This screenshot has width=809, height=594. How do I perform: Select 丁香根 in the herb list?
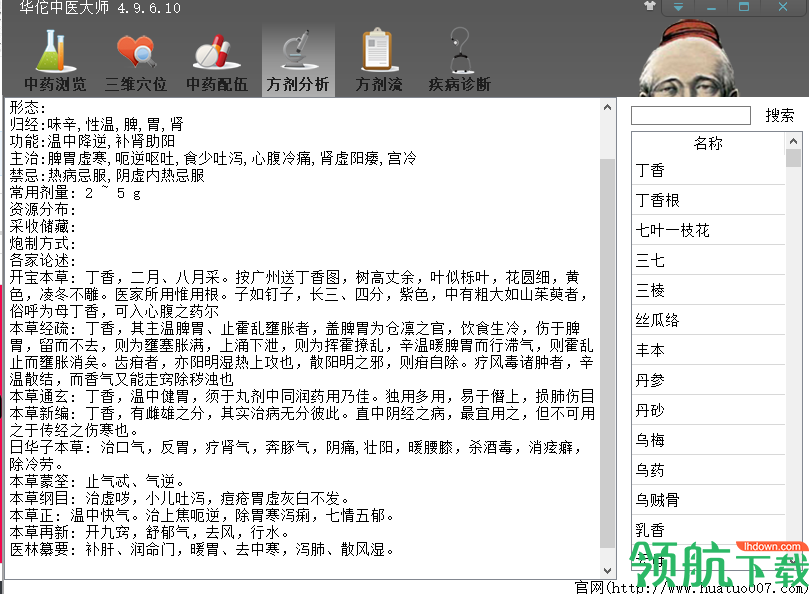pos(708,200)
